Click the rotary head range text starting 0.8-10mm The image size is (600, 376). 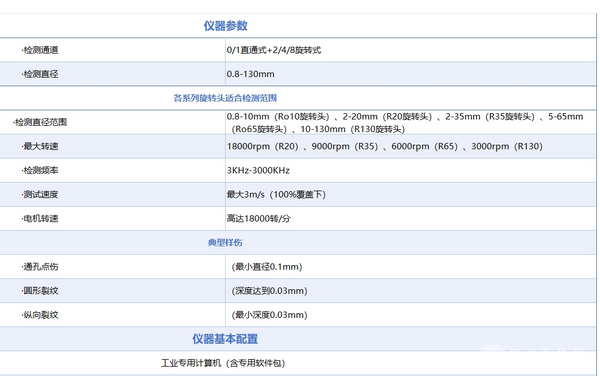click(x=405, y=123)
